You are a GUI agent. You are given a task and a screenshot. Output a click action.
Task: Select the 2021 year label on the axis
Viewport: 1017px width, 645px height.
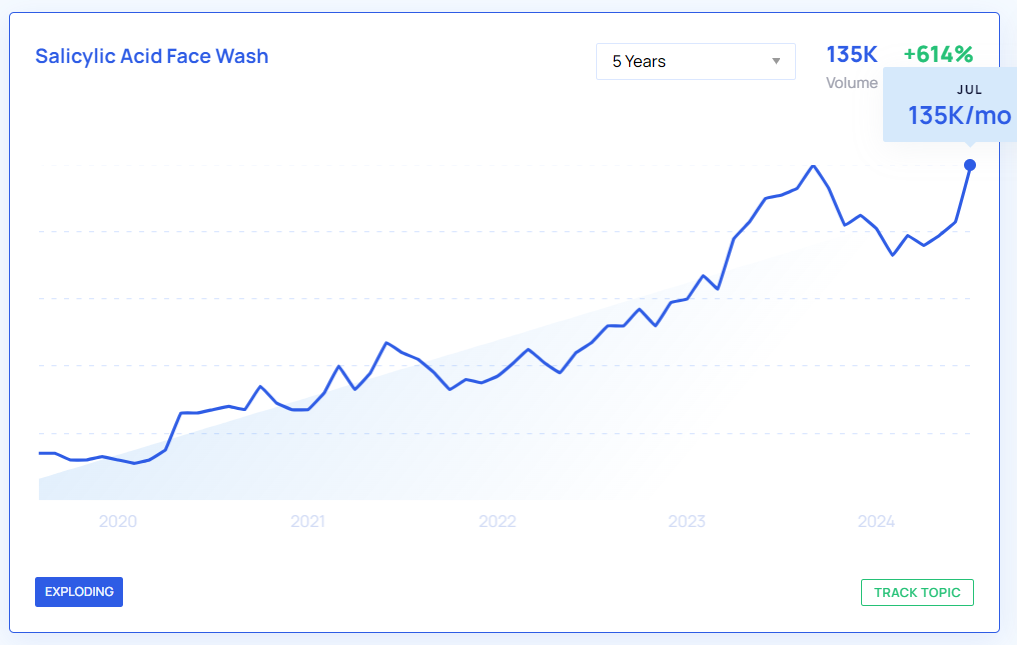point(308,521)
